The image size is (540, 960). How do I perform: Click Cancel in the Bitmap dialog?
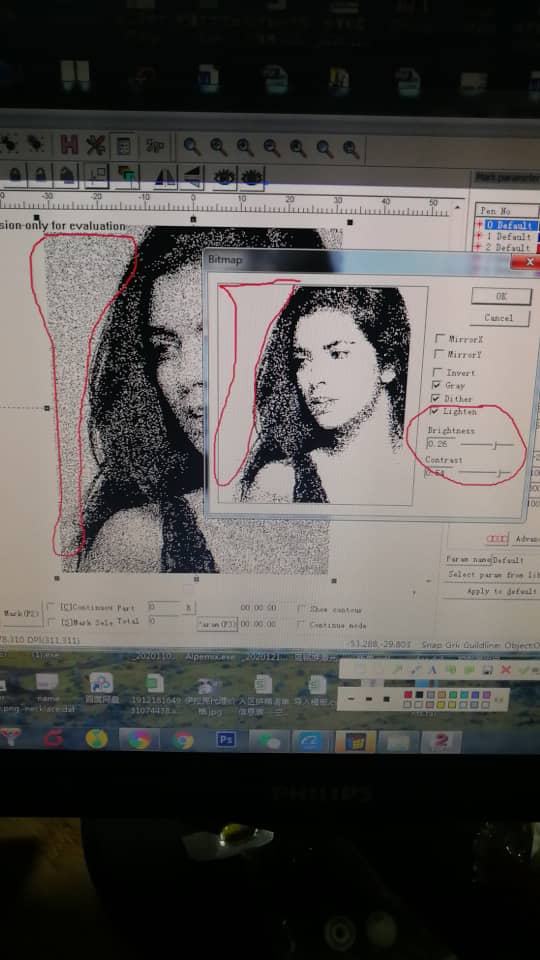499,318
